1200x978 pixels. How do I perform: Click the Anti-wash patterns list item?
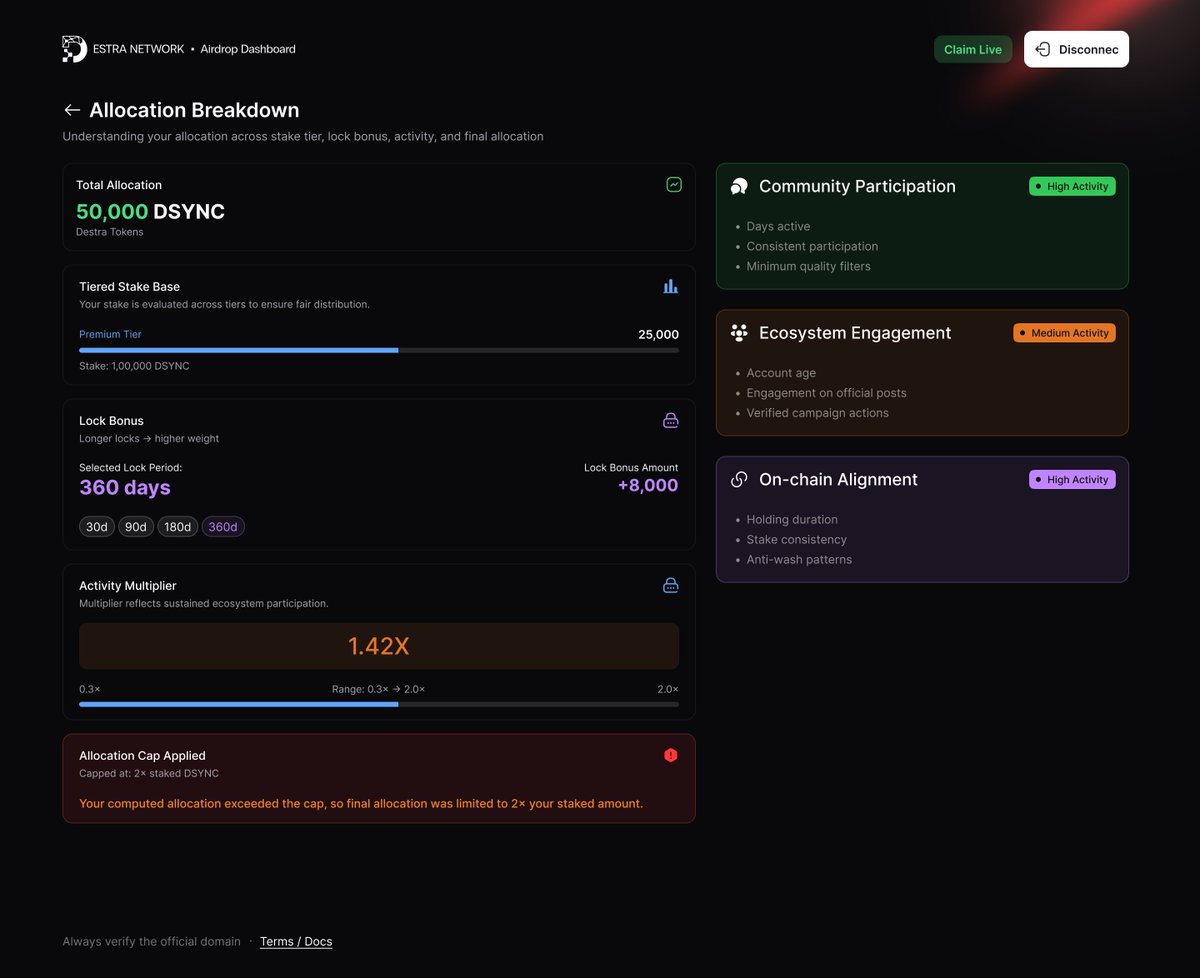799,560
